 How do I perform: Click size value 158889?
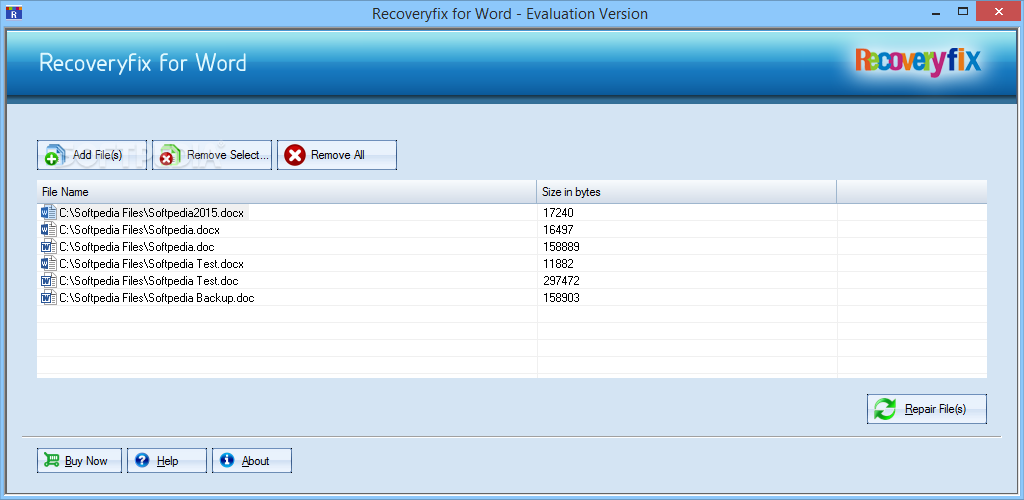(561, 247)
